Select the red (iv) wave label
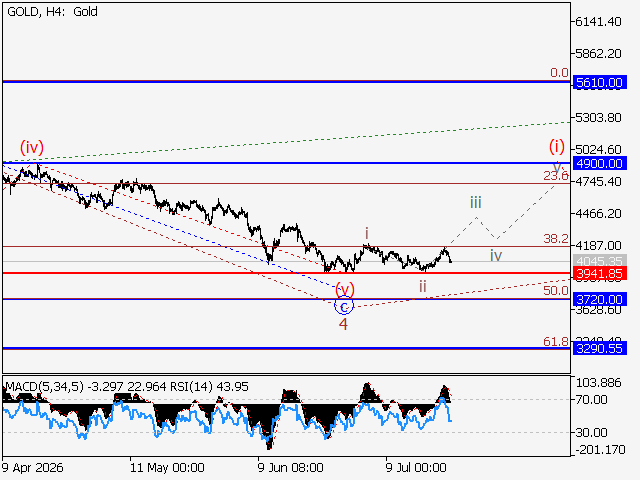Viewport: 640px width, 480px height. (32, 147)
